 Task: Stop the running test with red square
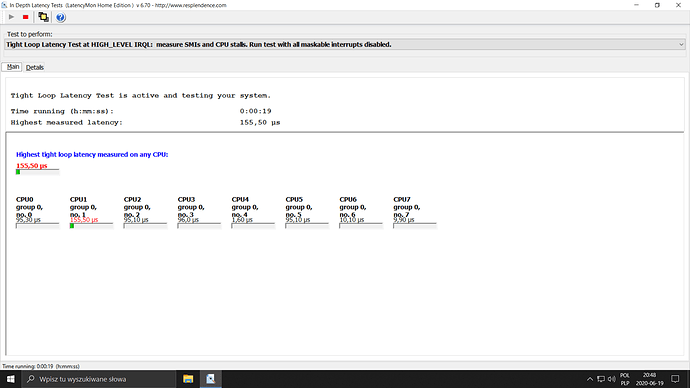tap(26, 17)
